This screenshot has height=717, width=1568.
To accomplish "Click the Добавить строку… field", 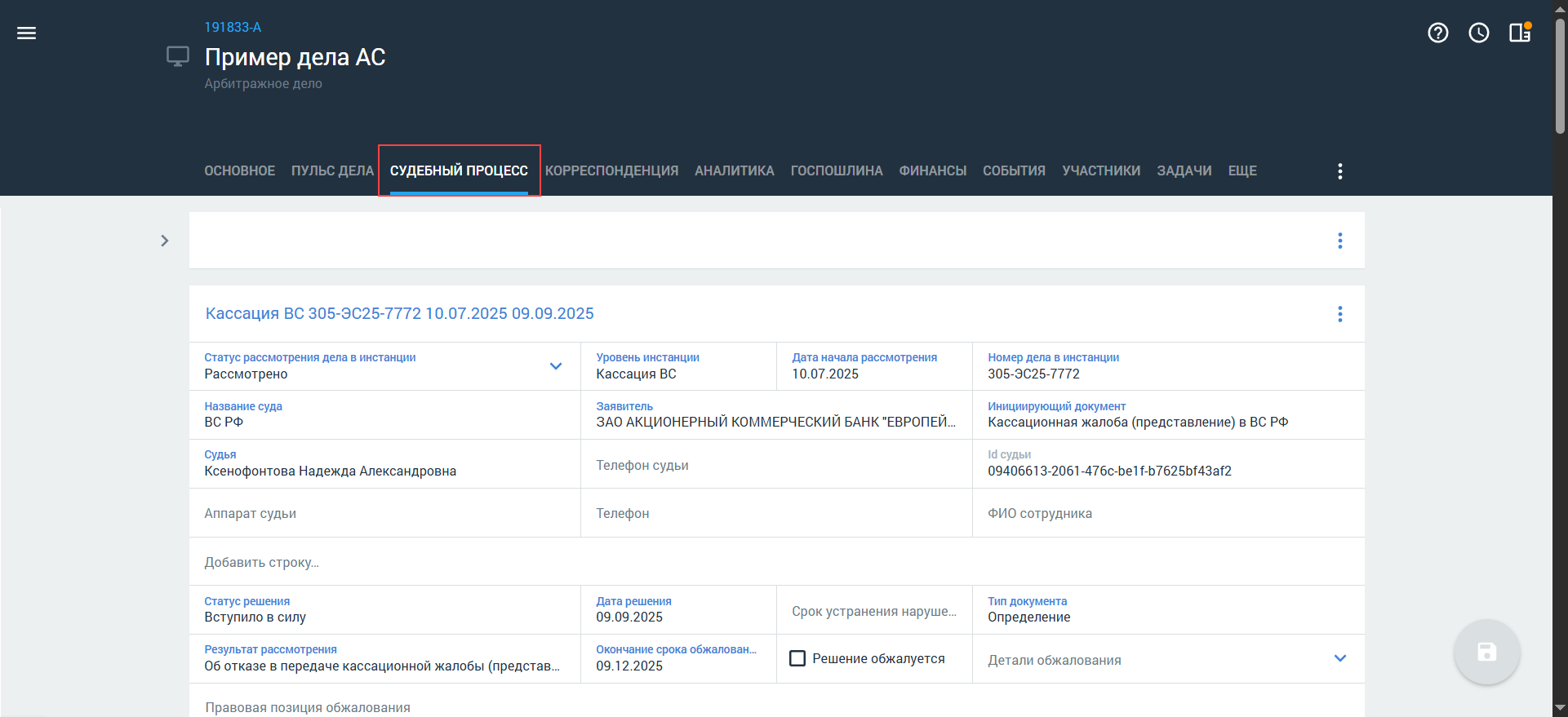I will (776, 562).
